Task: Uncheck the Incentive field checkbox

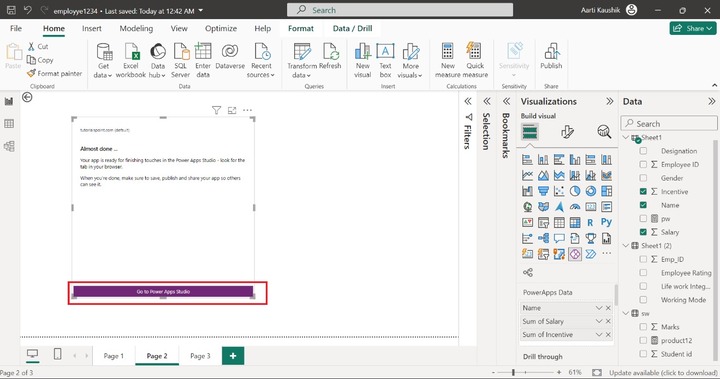Action: 643,192
